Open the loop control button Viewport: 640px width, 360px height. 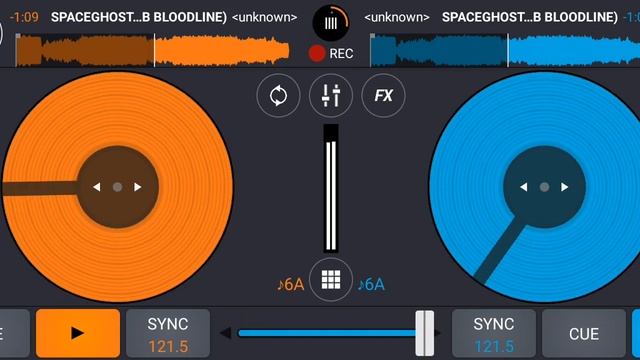coord(278,96)
